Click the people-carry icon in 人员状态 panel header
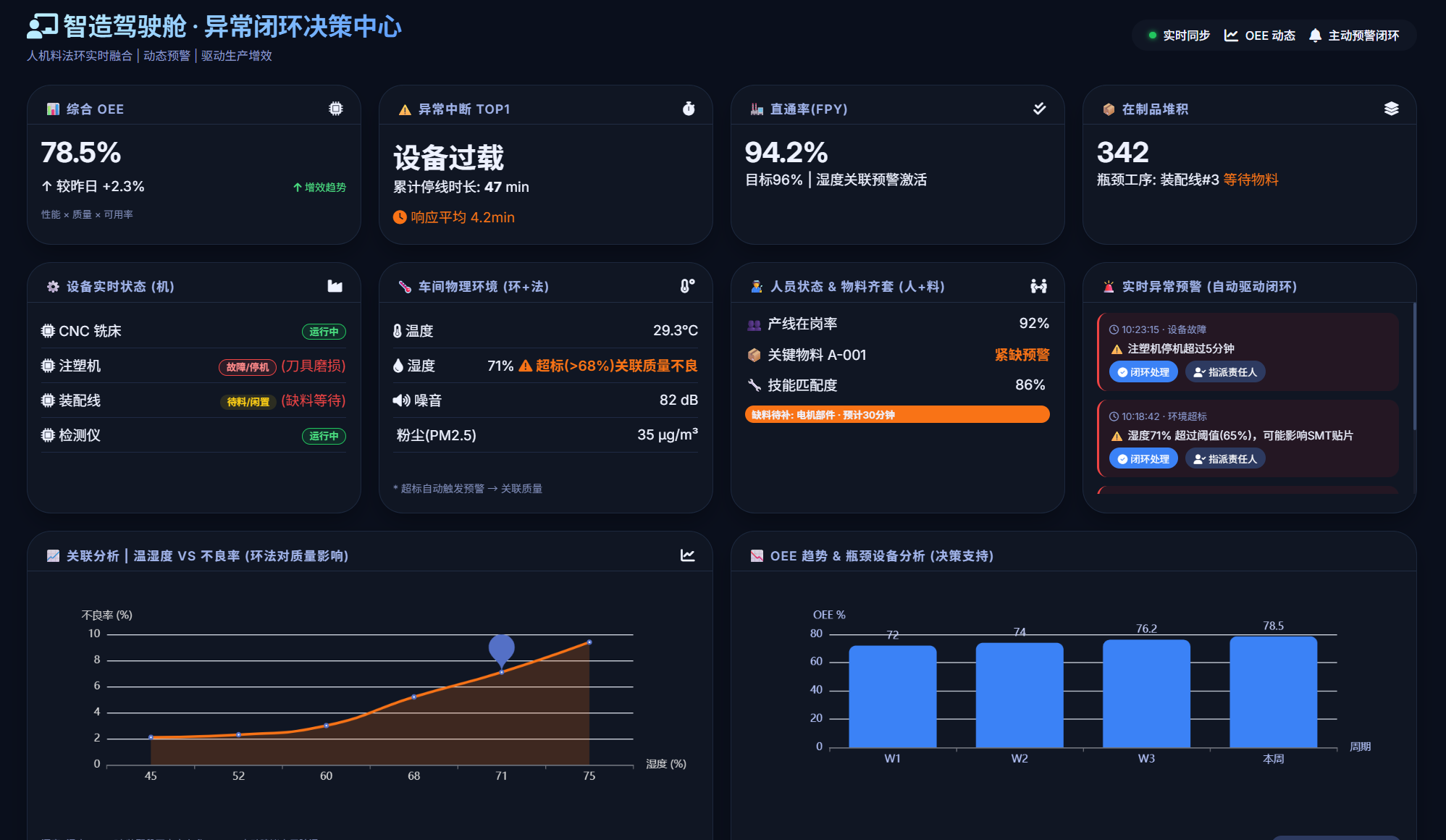The image size is (1446, 840). (x=1038, y=286)
